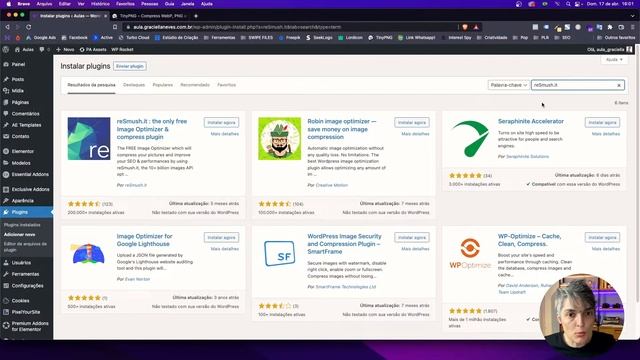Click the Plugins instalados submenu link
The image size is (640, 360).
point(22,225)
